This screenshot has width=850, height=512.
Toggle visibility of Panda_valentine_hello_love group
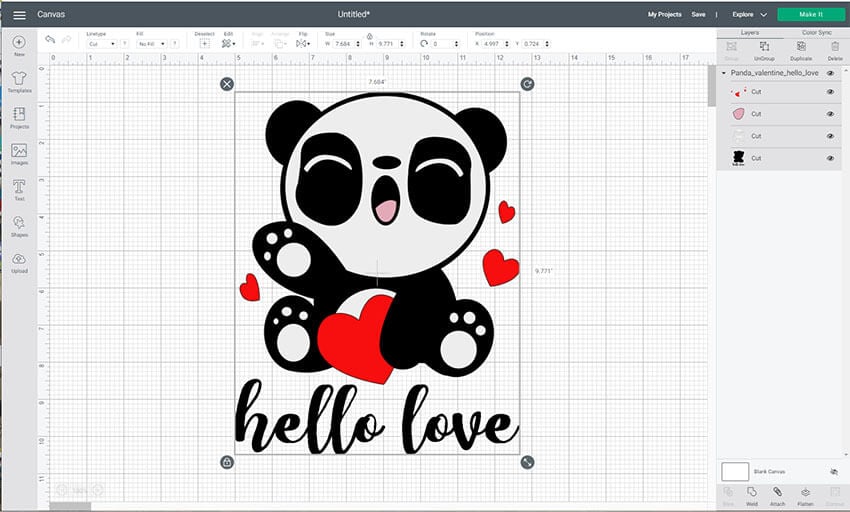click(x=830, y=73)
